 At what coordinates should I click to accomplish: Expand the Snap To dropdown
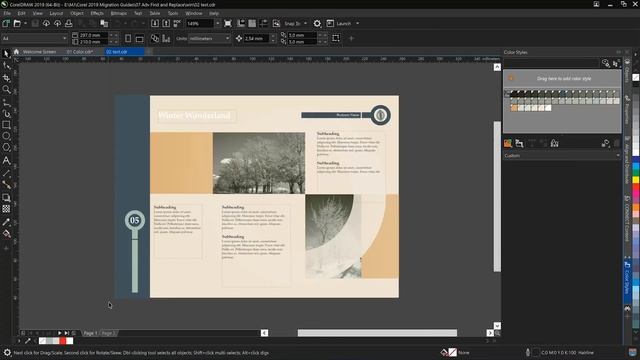pos(305,24)
